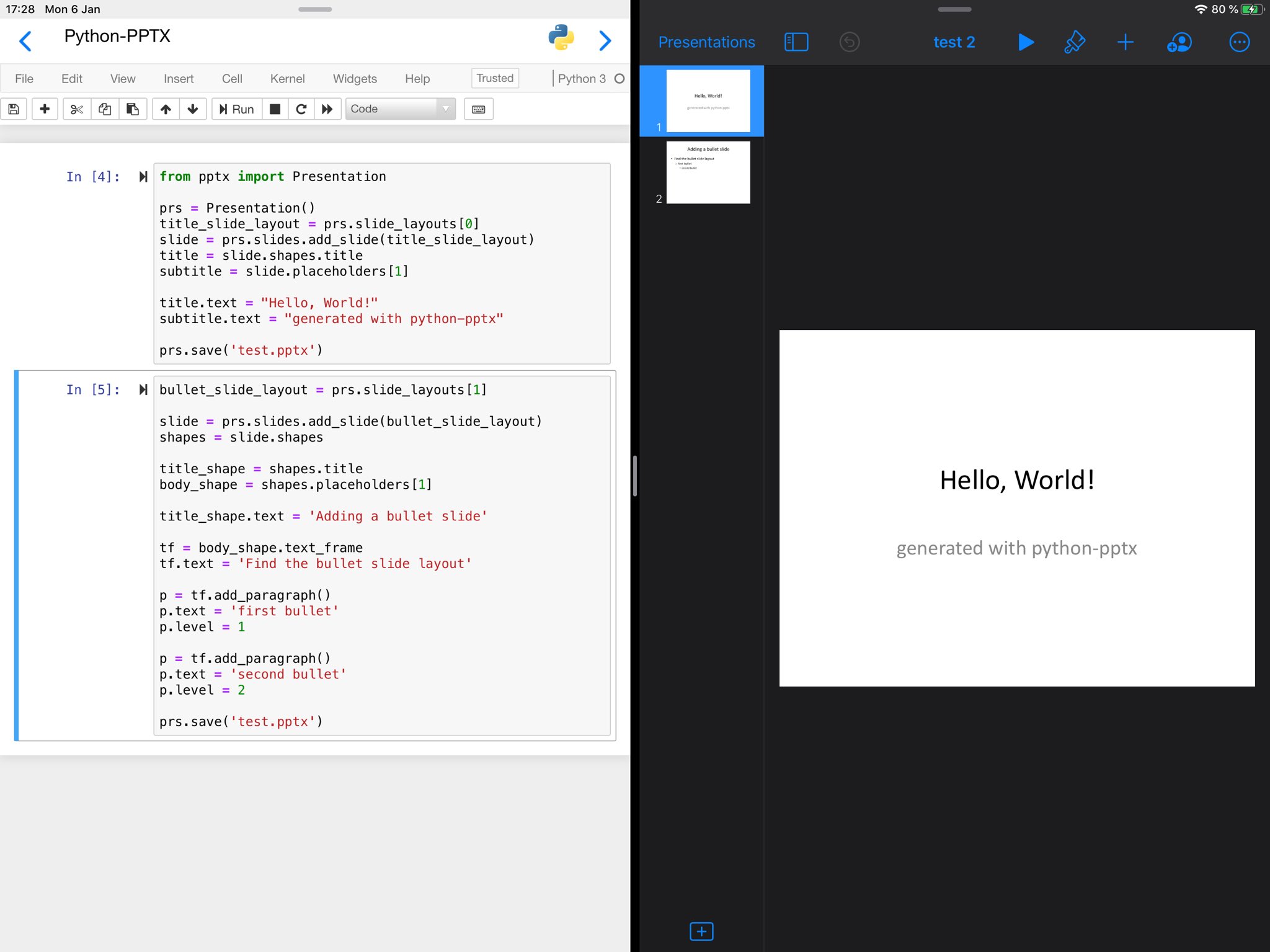Screen dimensions: 1270x952
Task: Select slide 2 thumbnail Adding a bullet slide
Action: (708, 172)
